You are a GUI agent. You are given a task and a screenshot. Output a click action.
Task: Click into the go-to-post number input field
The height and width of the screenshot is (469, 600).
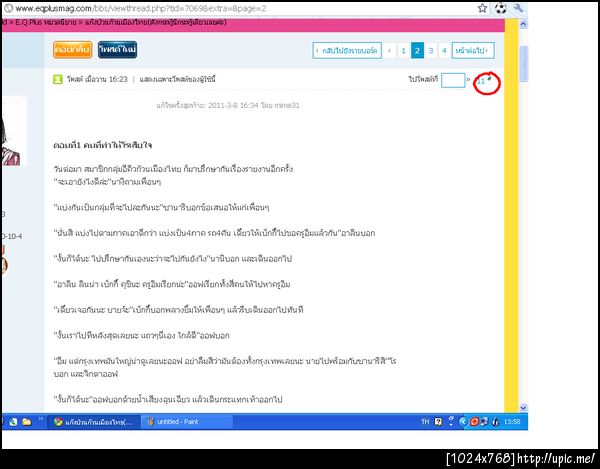[x=453, y=80]
